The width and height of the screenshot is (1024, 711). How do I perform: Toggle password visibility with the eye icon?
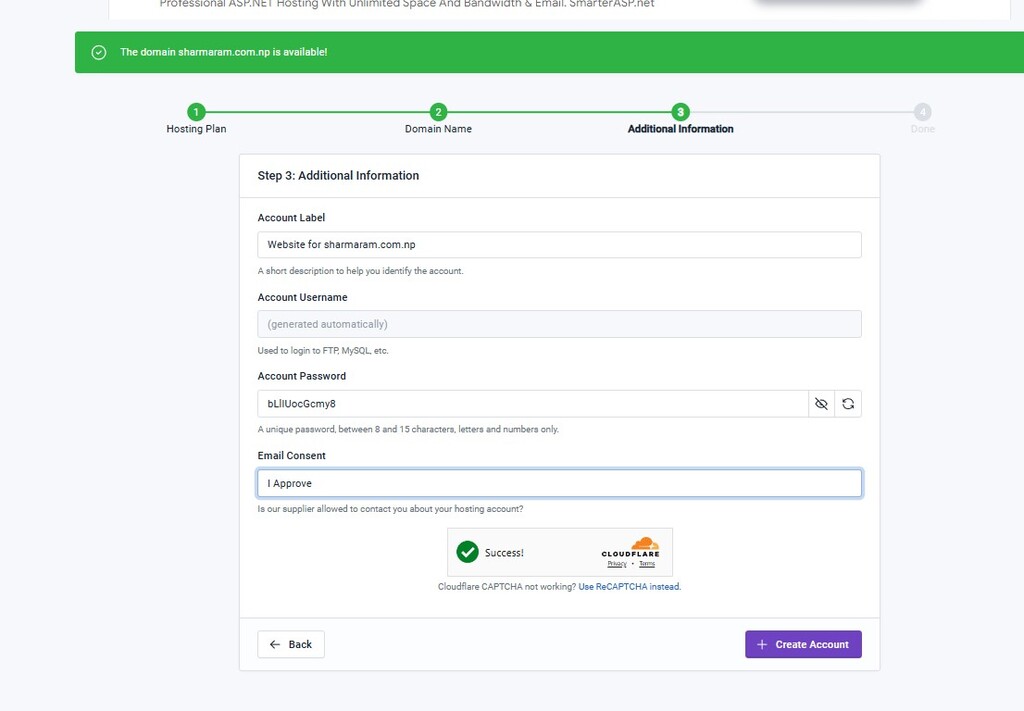pyautogui.click(x=820, y=403)
